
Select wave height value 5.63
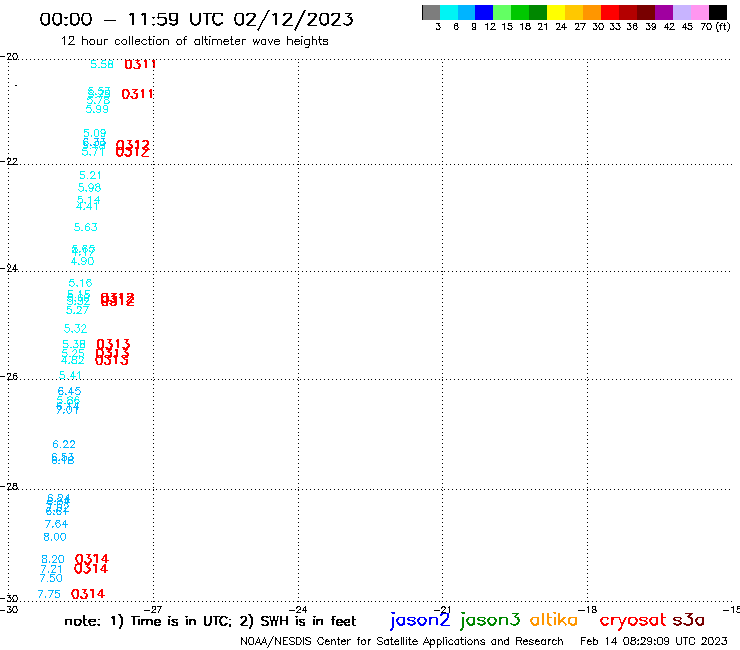[x=85, y=227]
